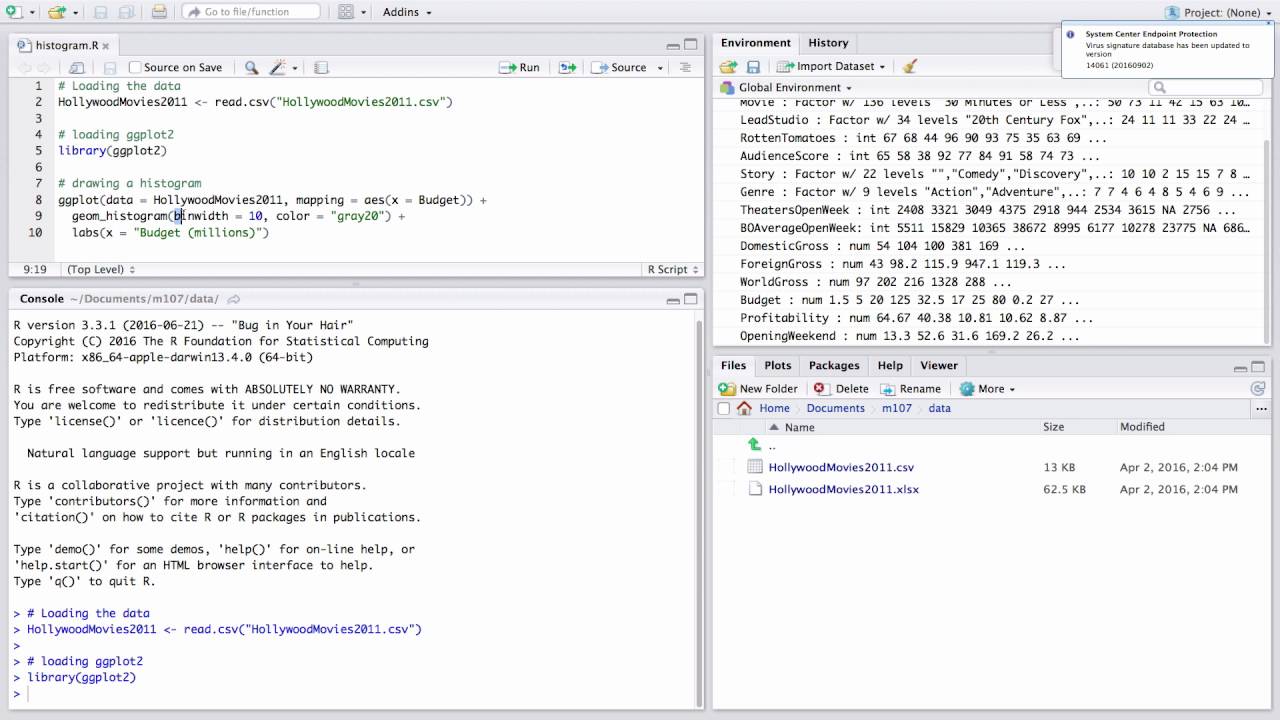Viewport: 1280px width, 720px height.
Task: Click the Open File folder icon
Action: (56, 12)
